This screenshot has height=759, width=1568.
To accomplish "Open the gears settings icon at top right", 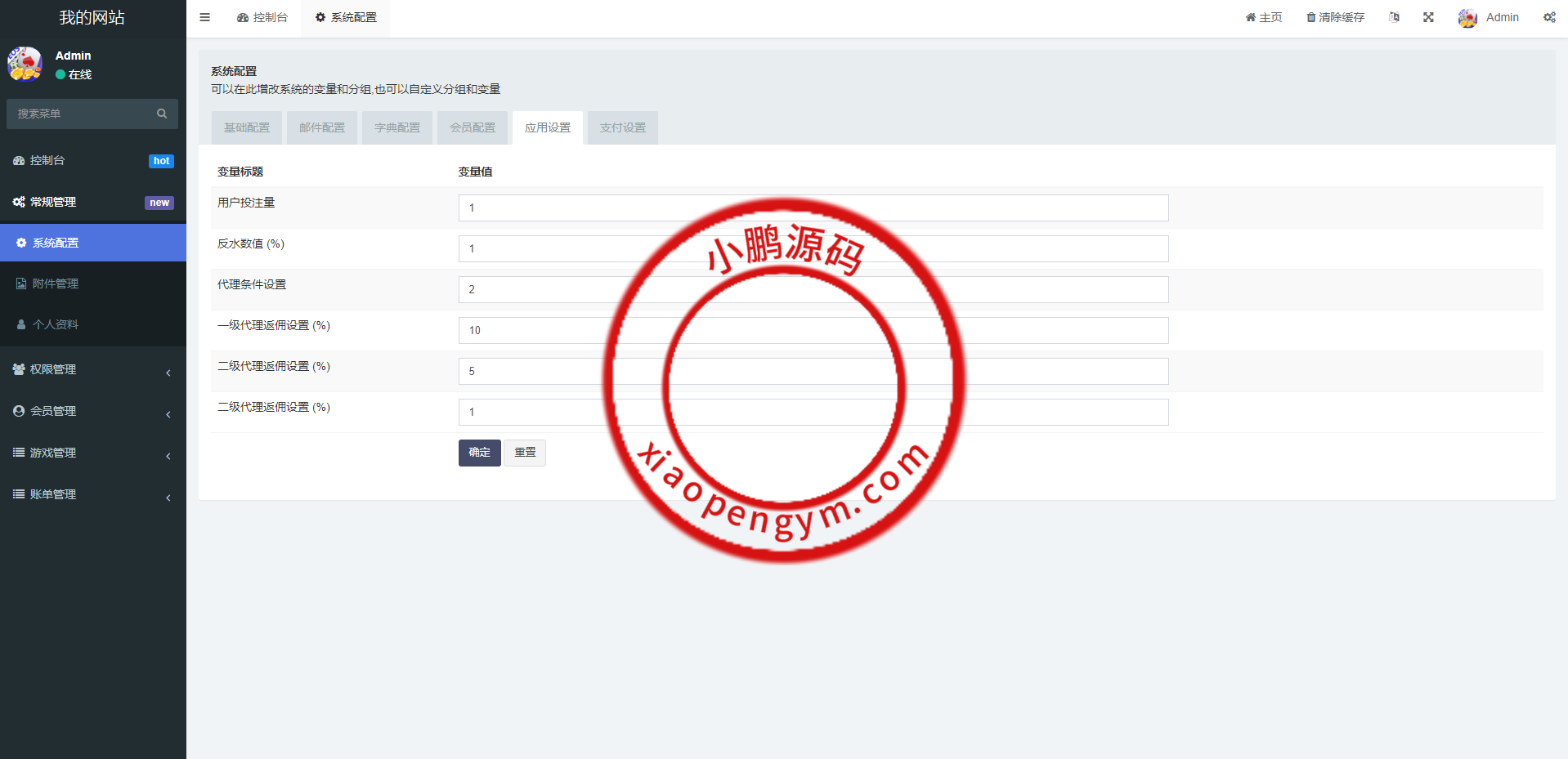I will [1549, 17].
